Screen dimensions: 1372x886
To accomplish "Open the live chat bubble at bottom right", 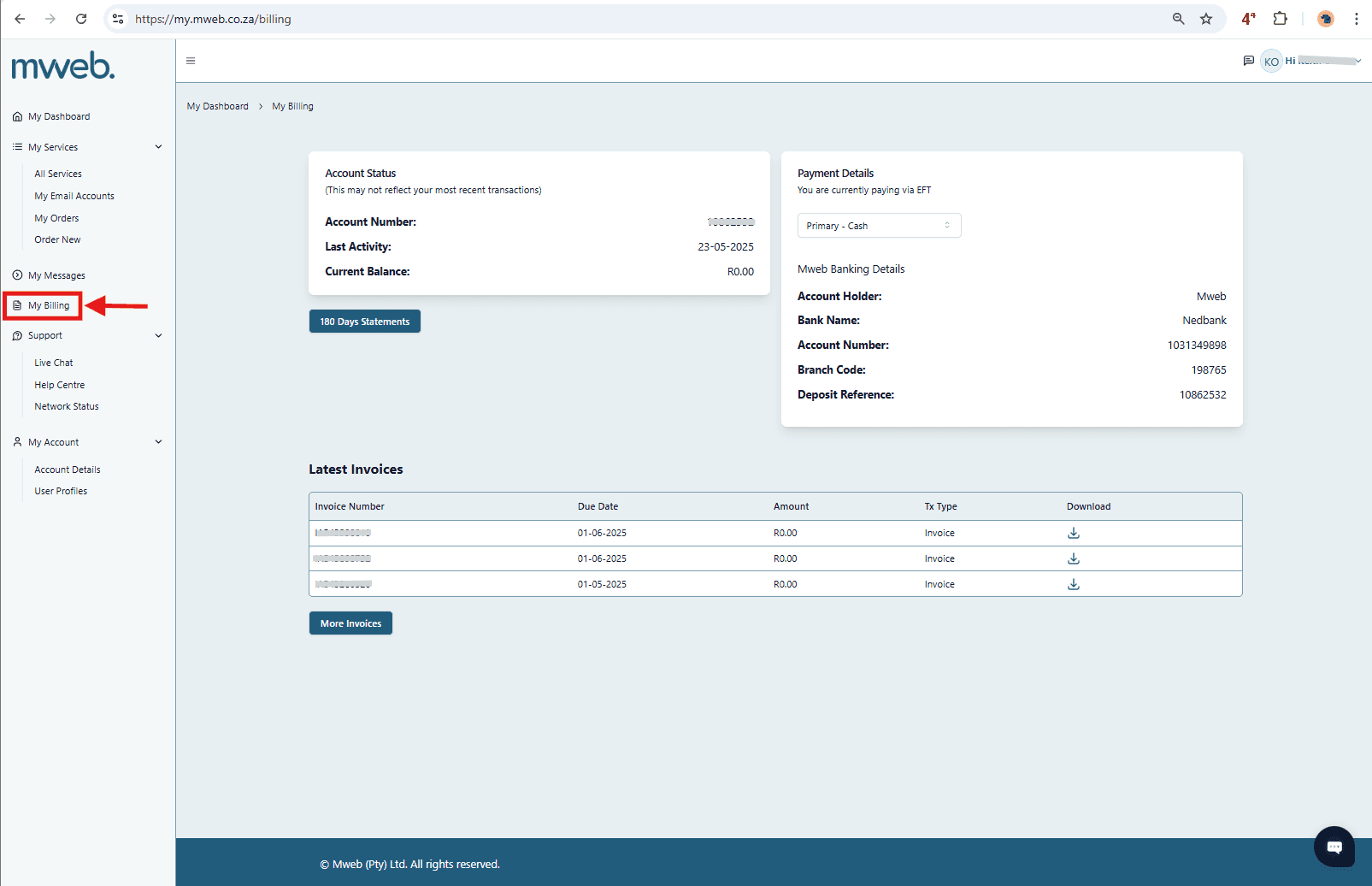I will pyautogui.click(x=1334, y=847).
